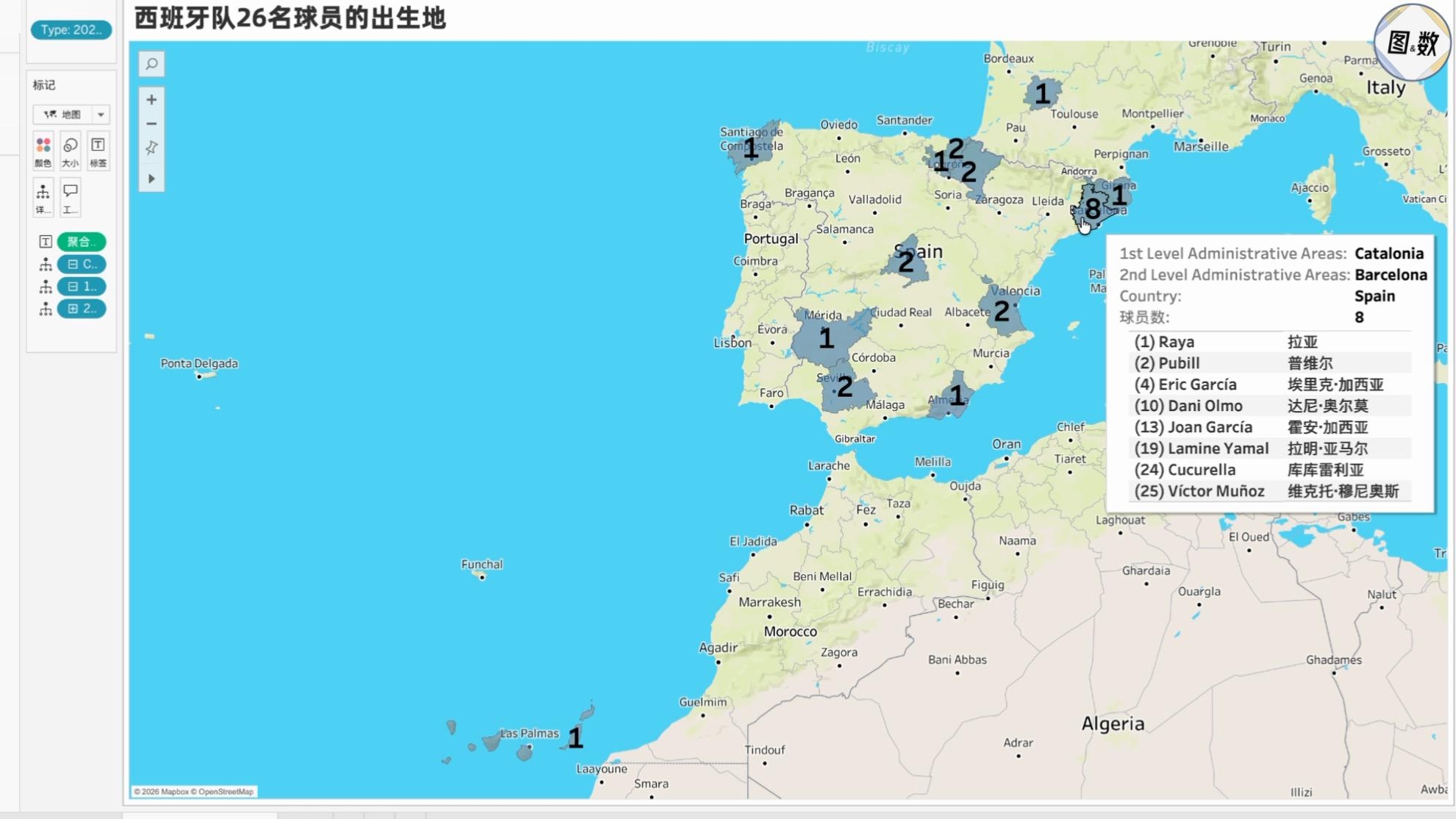The image size is (1456, 819).
Task: Click Navarre region marked 2 near Zaragoza
Action: (x=968, y=172)
